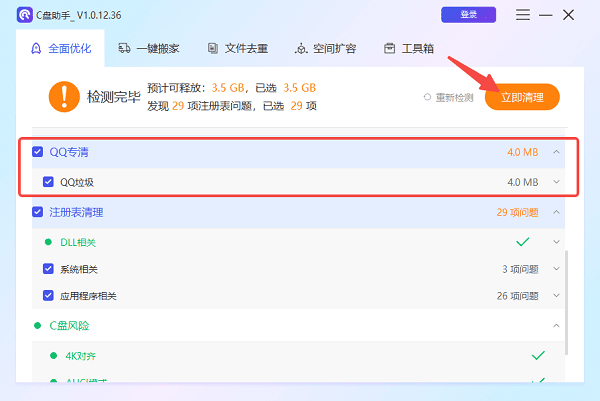
Task: Expand the 应用程序相关 row
Action: (556, 296)
